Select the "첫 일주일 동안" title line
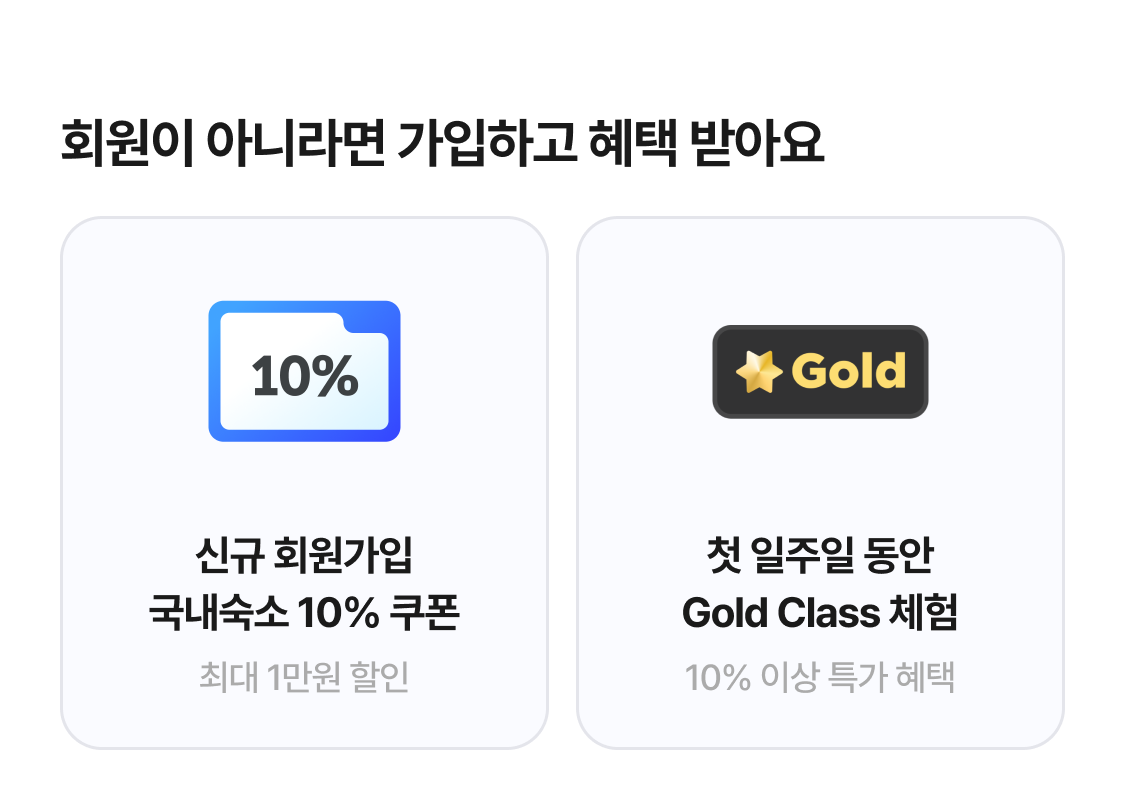 click(x=820, y=556)
